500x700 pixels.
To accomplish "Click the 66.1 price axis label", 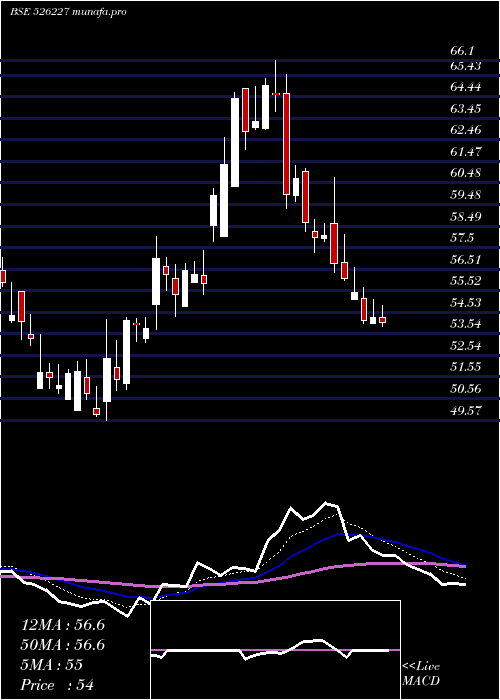I will click(x=462, y=51).
